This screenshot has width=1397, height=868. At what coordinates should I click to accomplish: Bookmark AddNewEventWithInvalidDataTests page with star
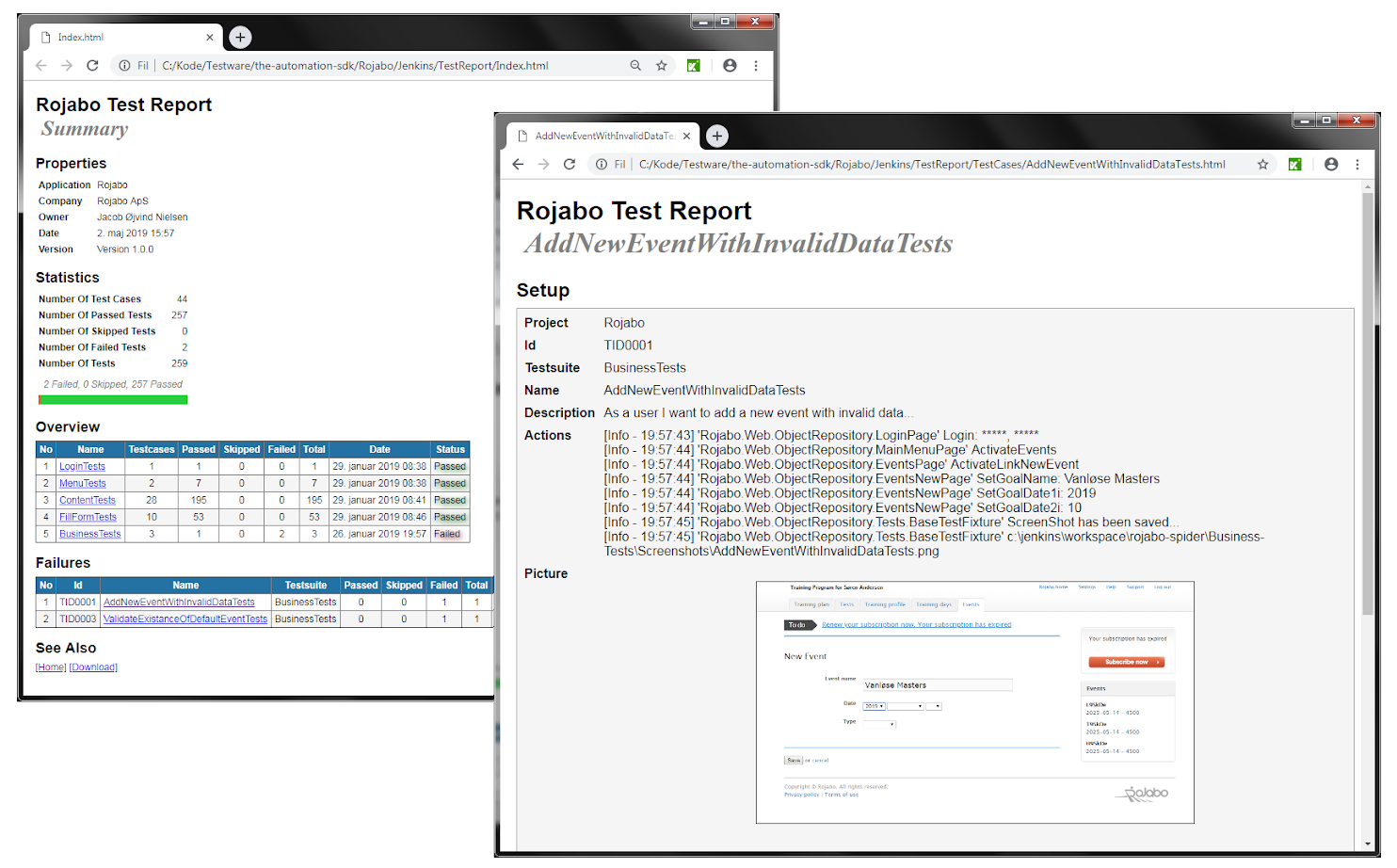[1263, 164]
